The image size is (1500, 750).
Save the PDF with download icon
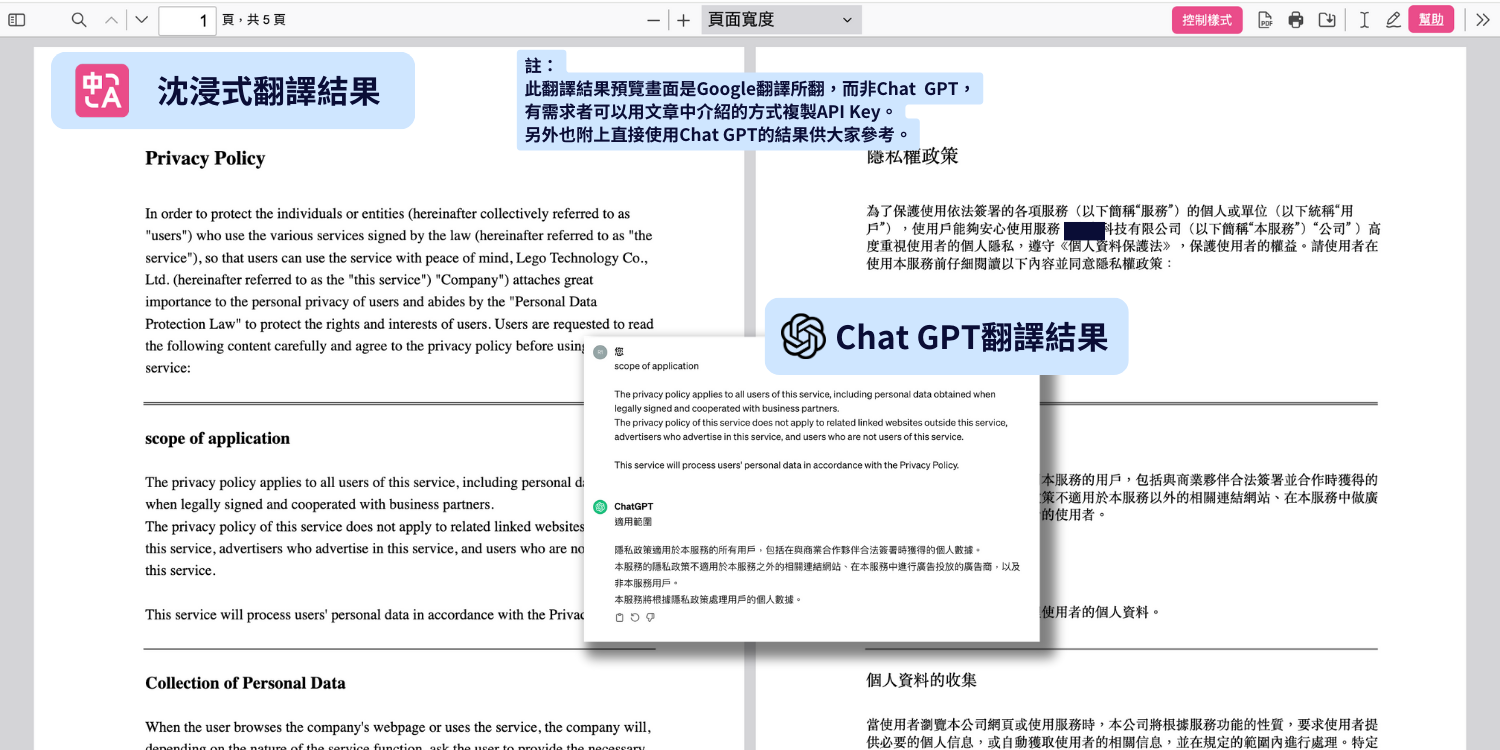tap(1327, 20)
